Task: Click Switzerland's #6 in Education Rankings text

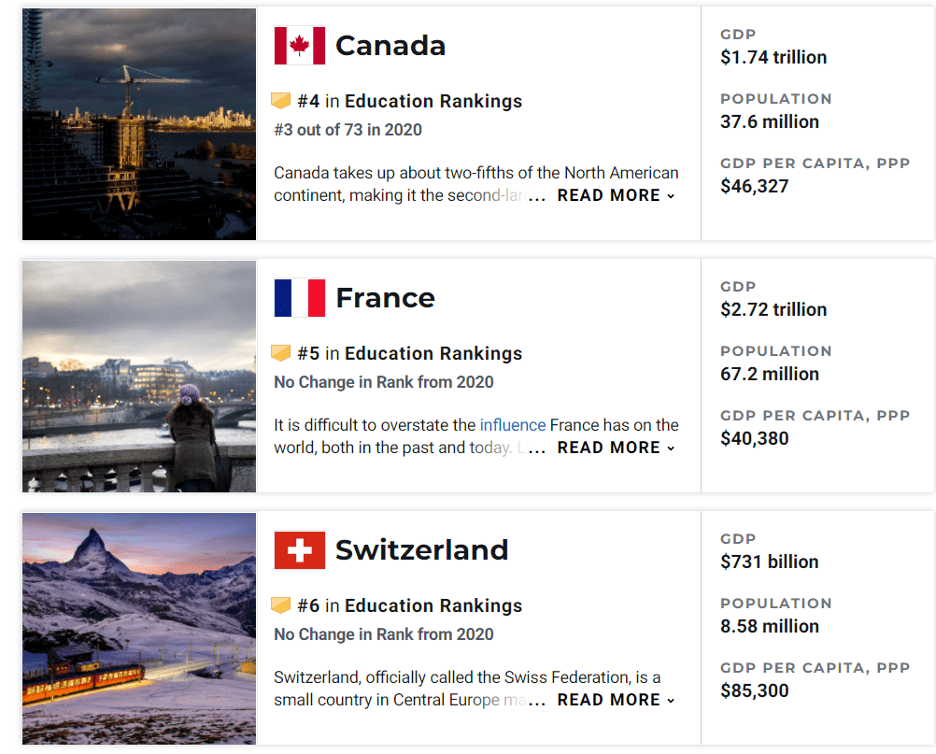Action: [x=410, y=605]
